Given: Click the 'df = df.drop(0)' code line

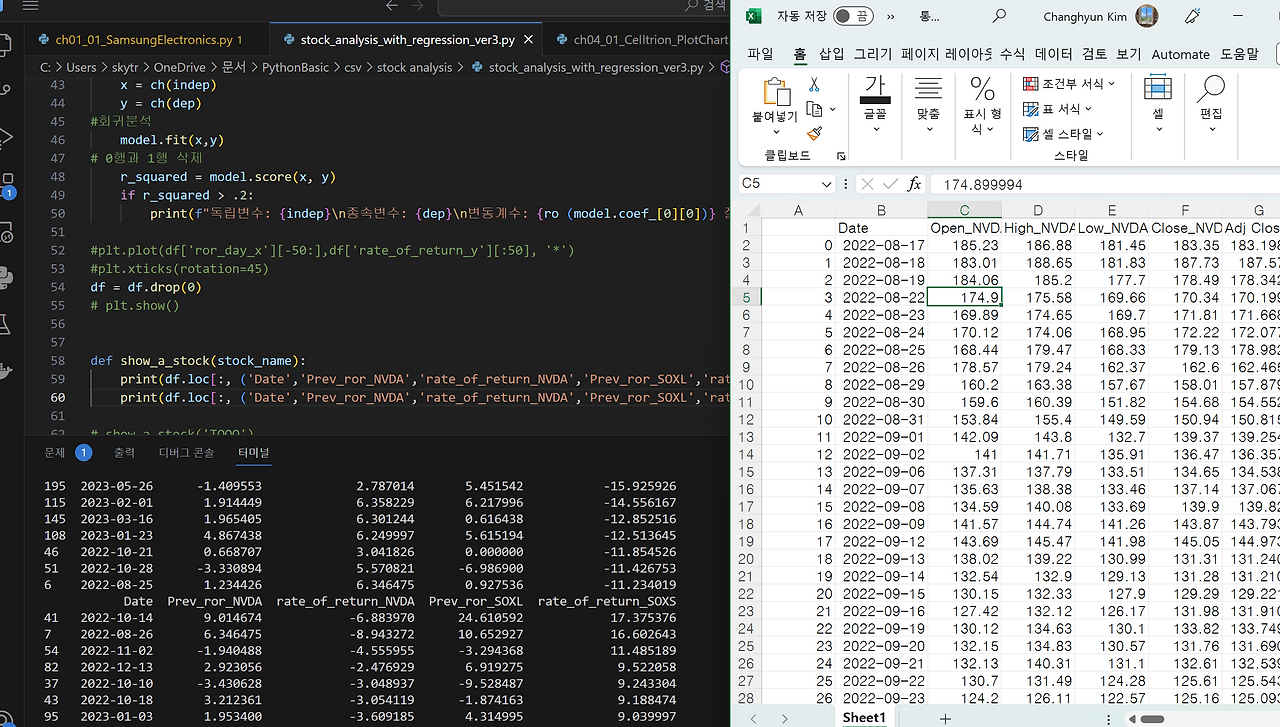Looking at the screenshot, I should 145,287.
